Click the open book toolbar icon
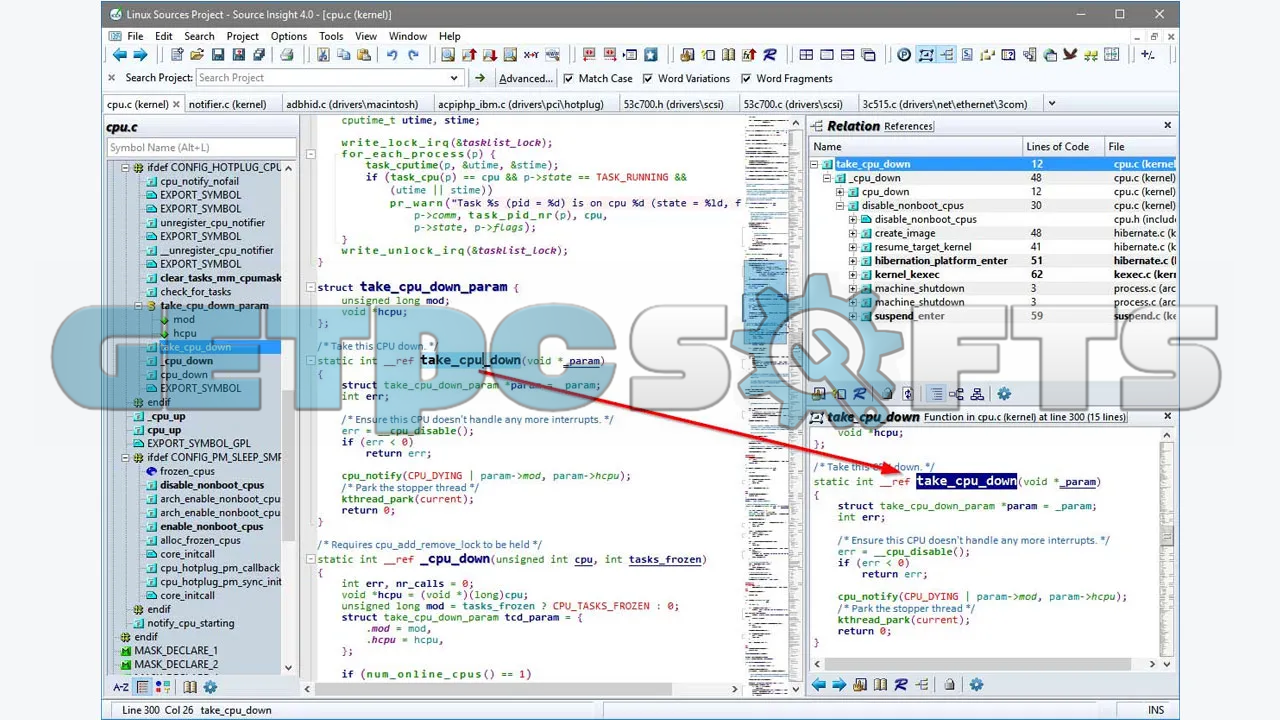Screen dimensions: 1280x720 [x=728, y=55]
